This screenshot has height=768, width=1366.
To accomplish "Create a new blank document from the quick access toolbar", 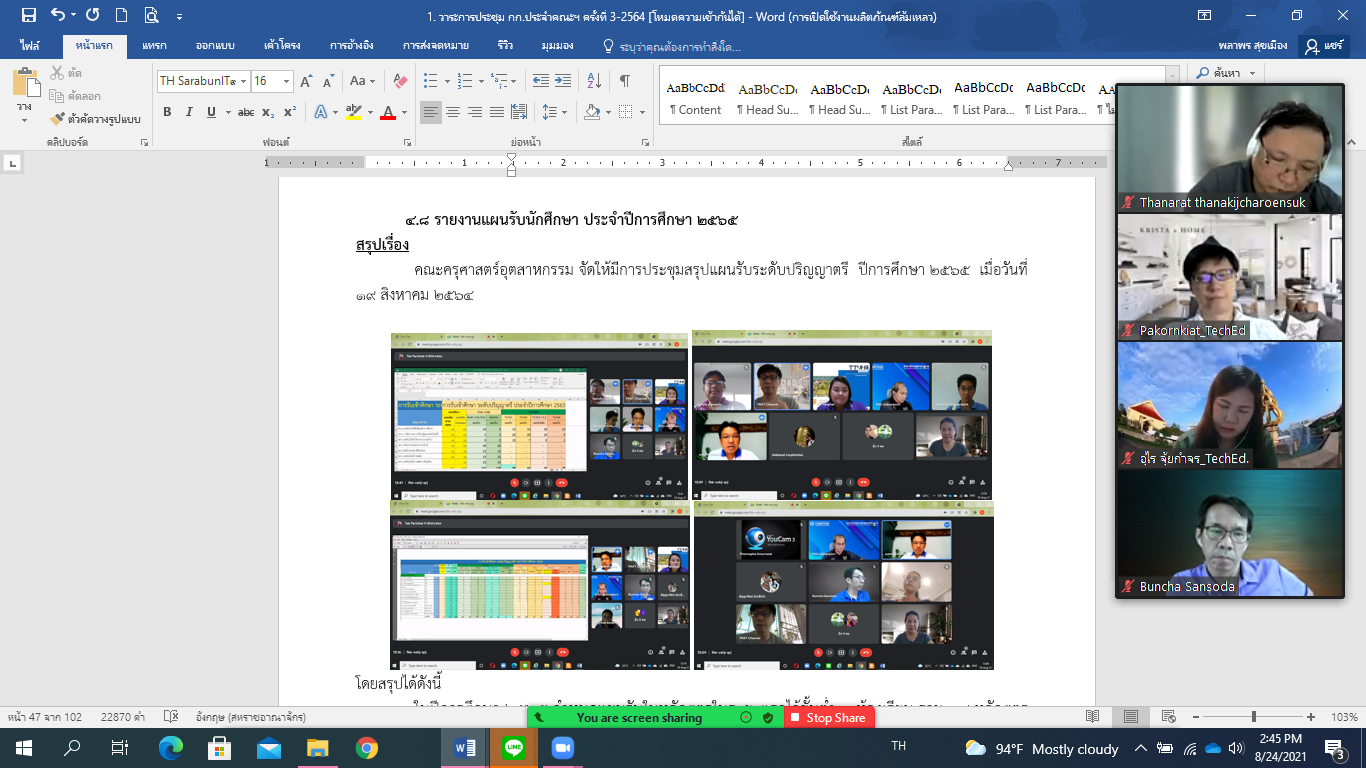I will [x=121, y=15].
